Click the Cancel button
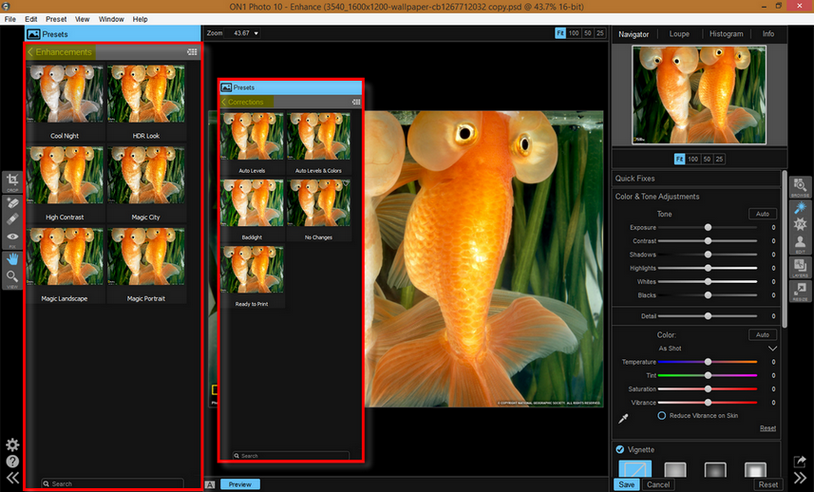814x492 pixels. 658,485
